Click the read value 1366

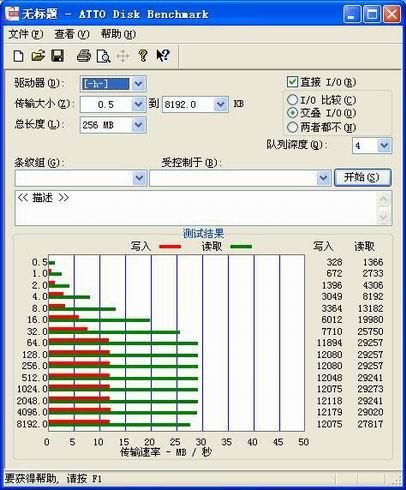[373, 262]
